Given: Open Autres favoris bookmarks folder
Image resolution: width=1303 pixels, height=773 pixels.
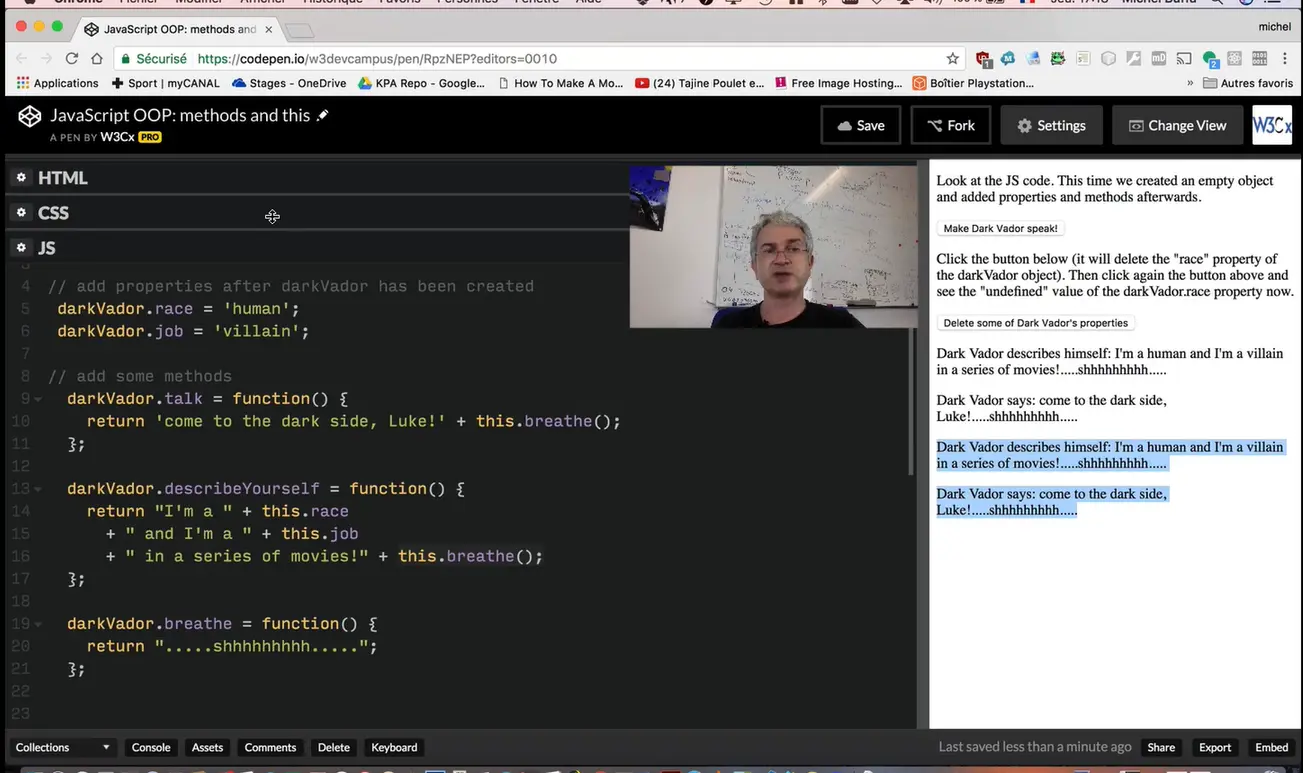Looking at the screenshot, I should click(1248, 83).
